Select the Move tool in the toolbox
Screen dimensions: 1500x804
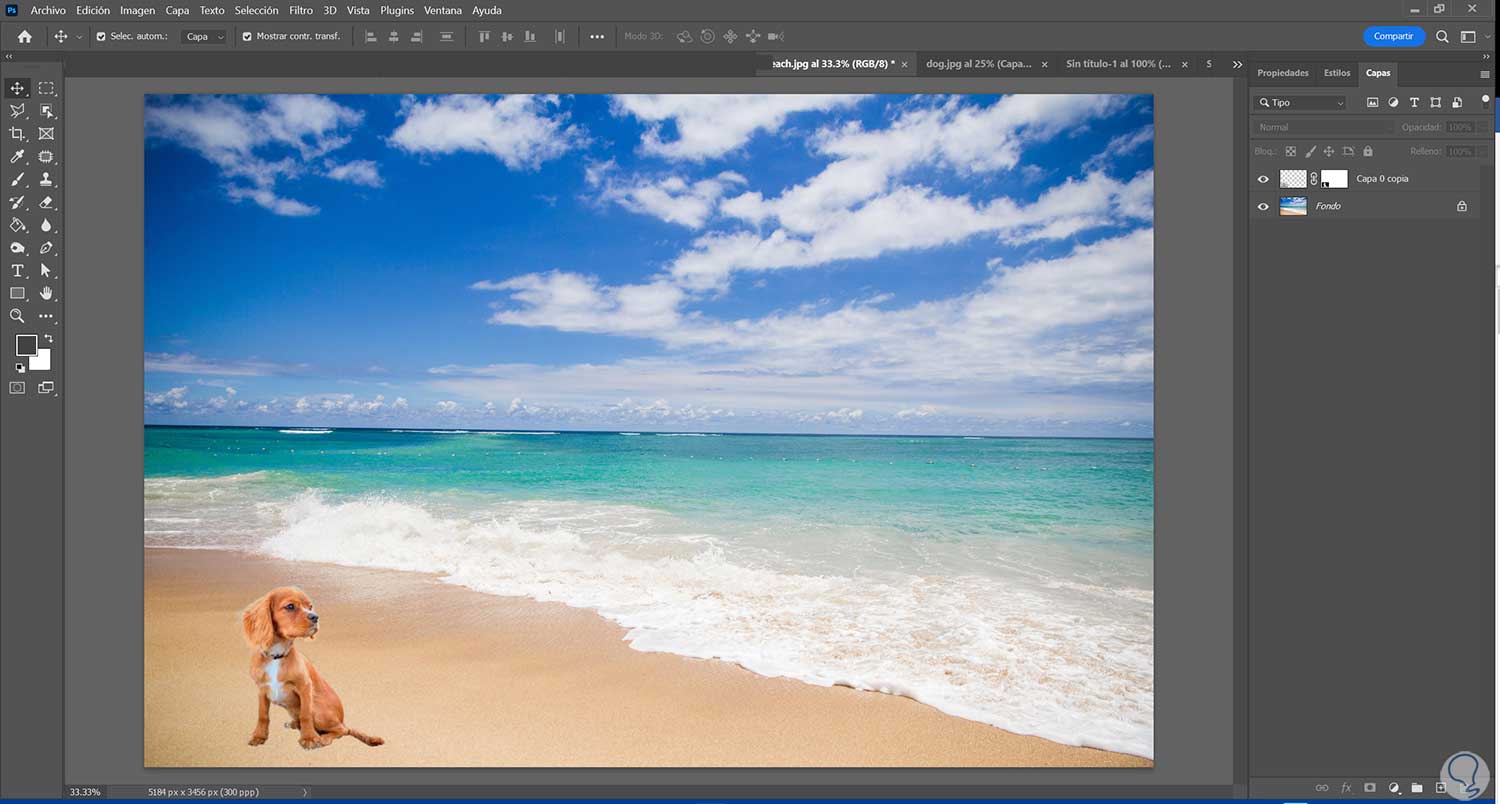coord(17,88)
